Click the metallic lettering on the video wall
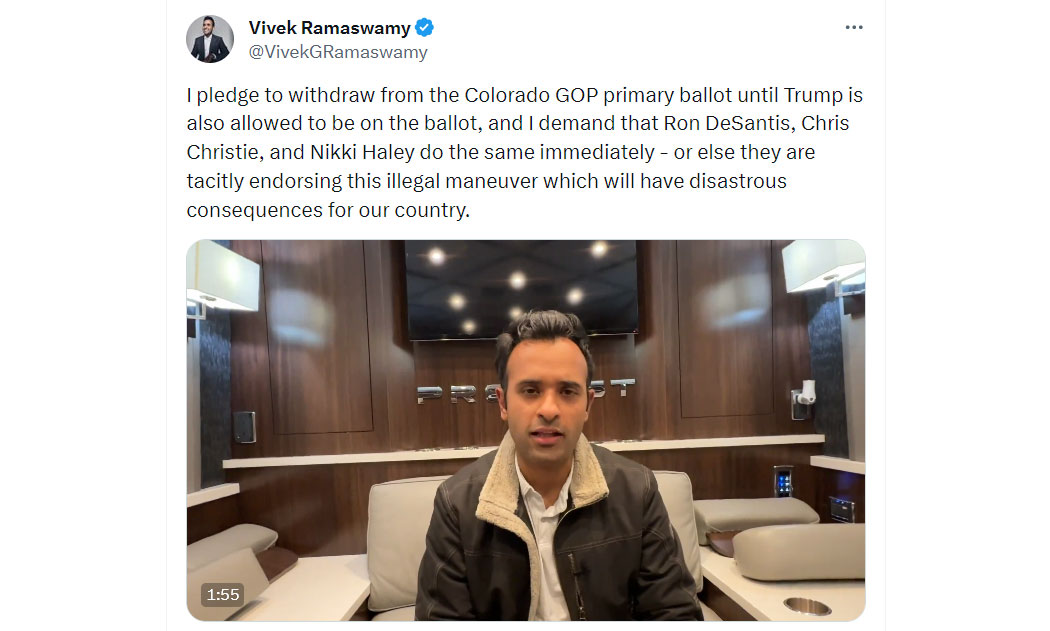Viewport: 1050px width, 631px height. click(526, 391)
